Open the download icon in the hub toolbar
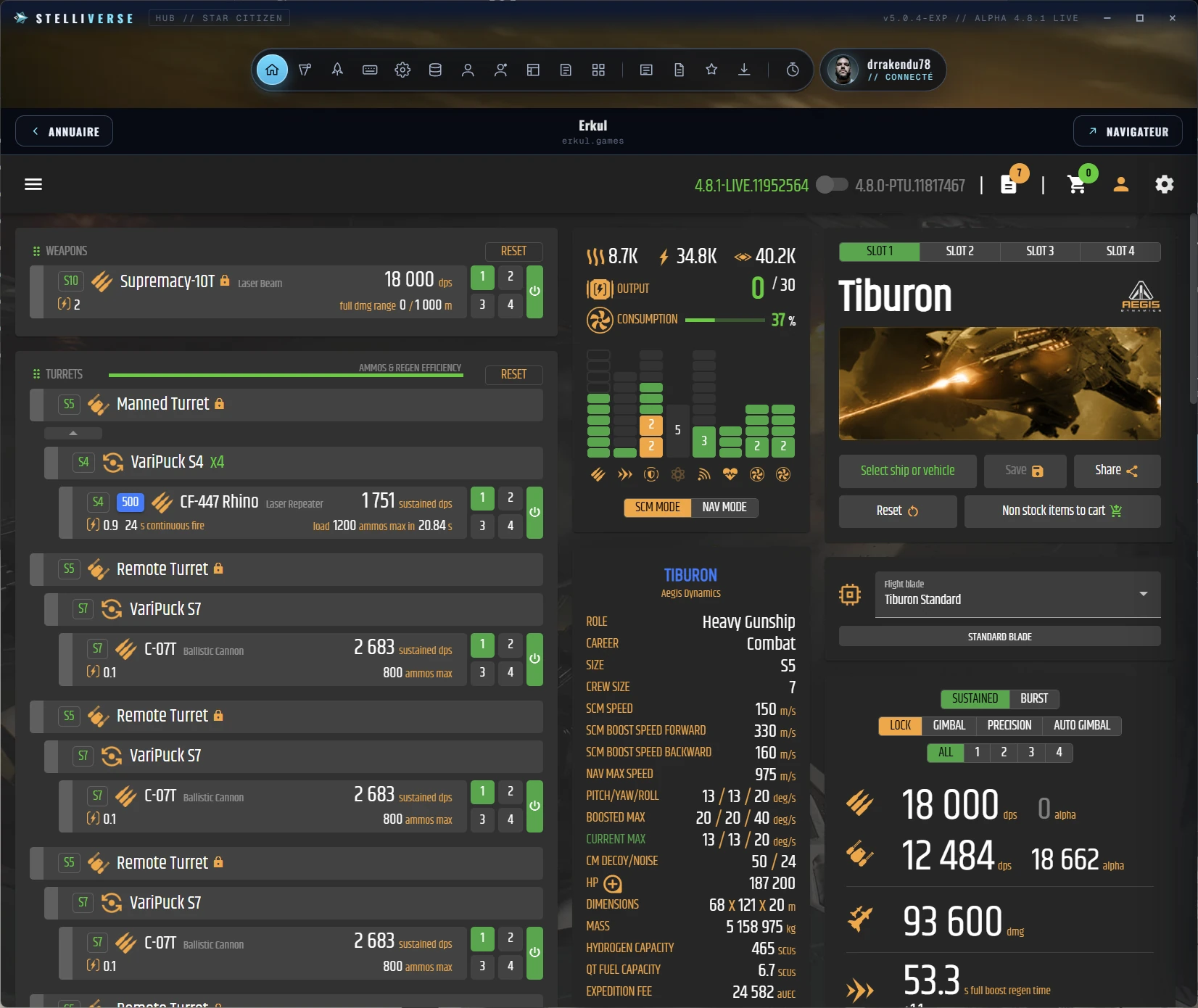Image resolution: width=1198 pixels, height=1008 pixels. pyautogui.click(x=744, y=70)
